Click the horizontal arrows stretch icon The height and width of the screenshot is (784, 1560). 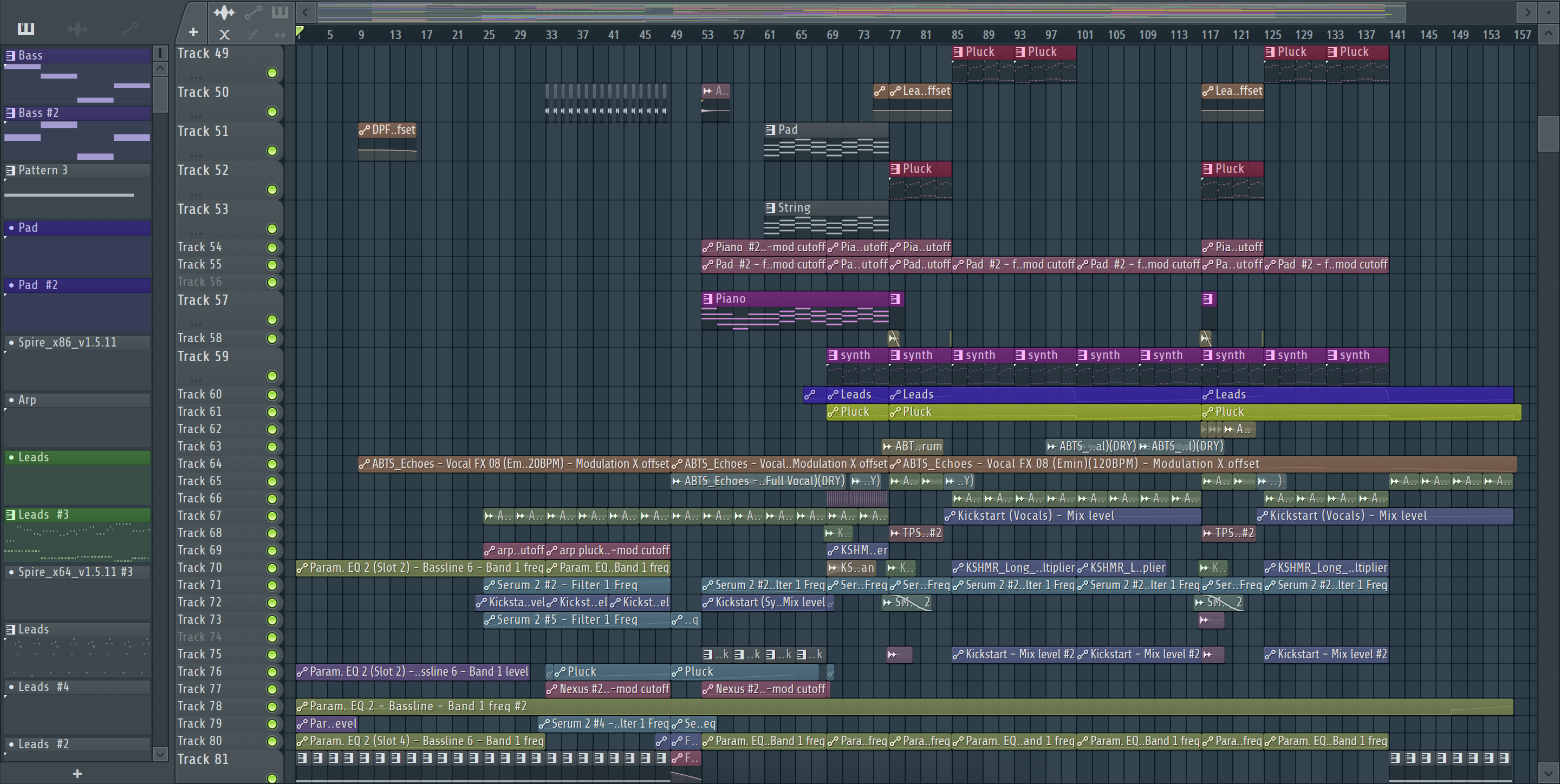click(x=280, y=35)
